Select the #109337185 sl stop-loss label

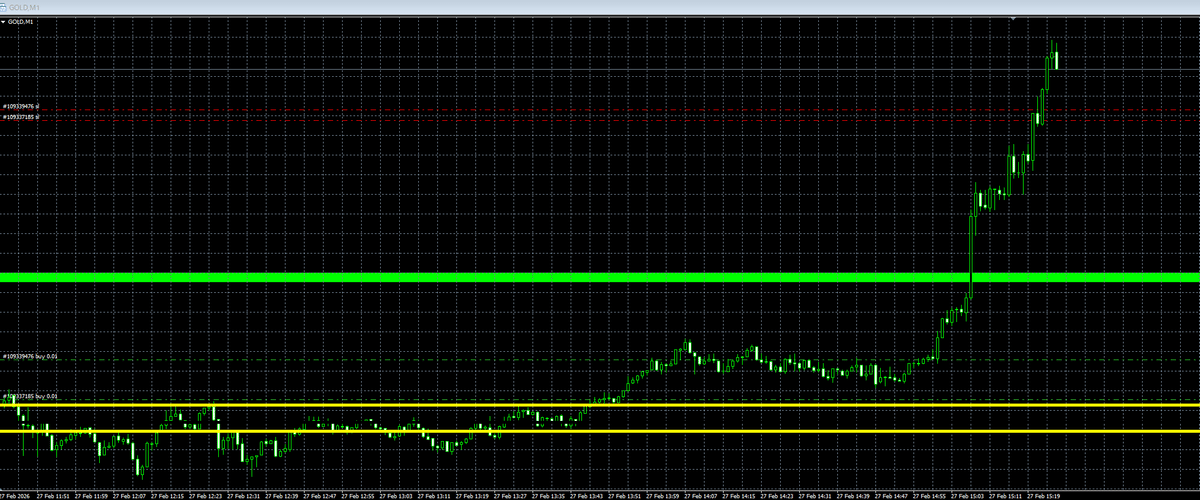coord(20,117)
